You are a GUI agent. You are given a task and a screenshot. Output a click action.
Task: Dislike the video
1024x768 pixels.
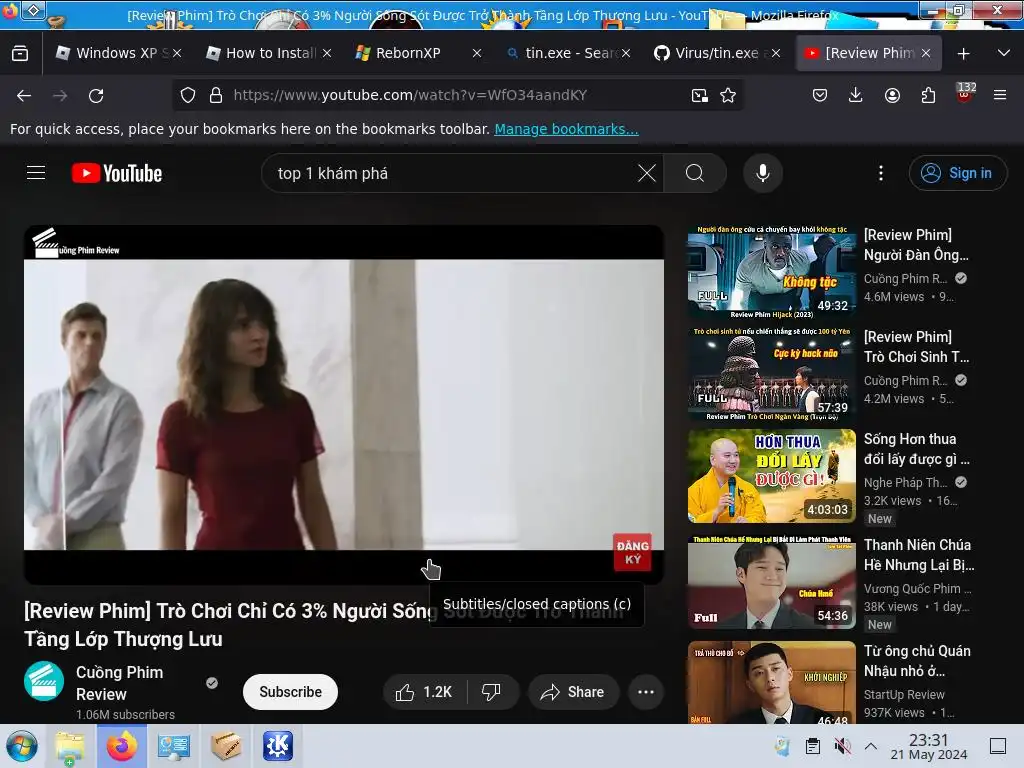(492, 692)
